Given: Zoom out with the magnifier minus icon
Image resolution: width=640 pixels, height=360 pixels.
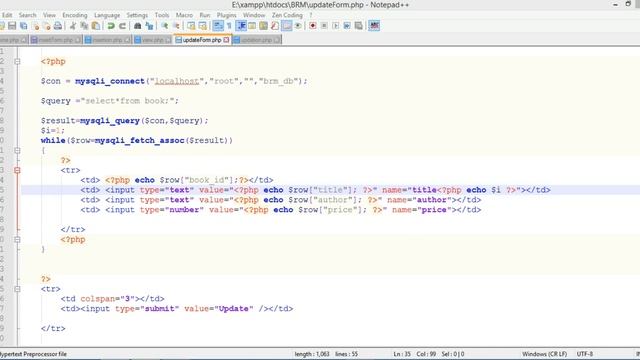Looking at the screenshot, I should pyautogui.click(x=176, y=26).
